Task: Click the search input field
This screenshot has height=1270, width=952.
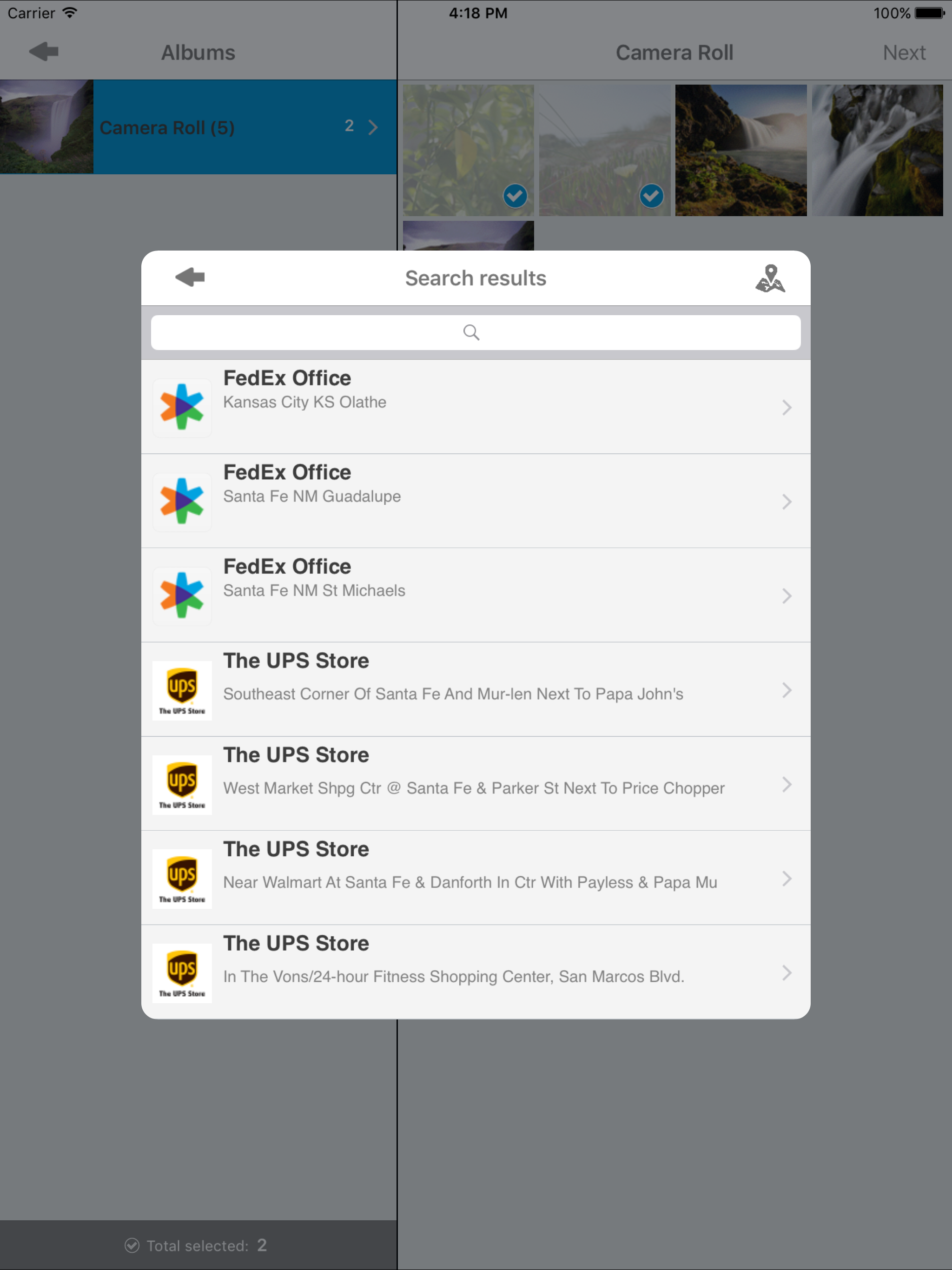Action: (476, 332)
